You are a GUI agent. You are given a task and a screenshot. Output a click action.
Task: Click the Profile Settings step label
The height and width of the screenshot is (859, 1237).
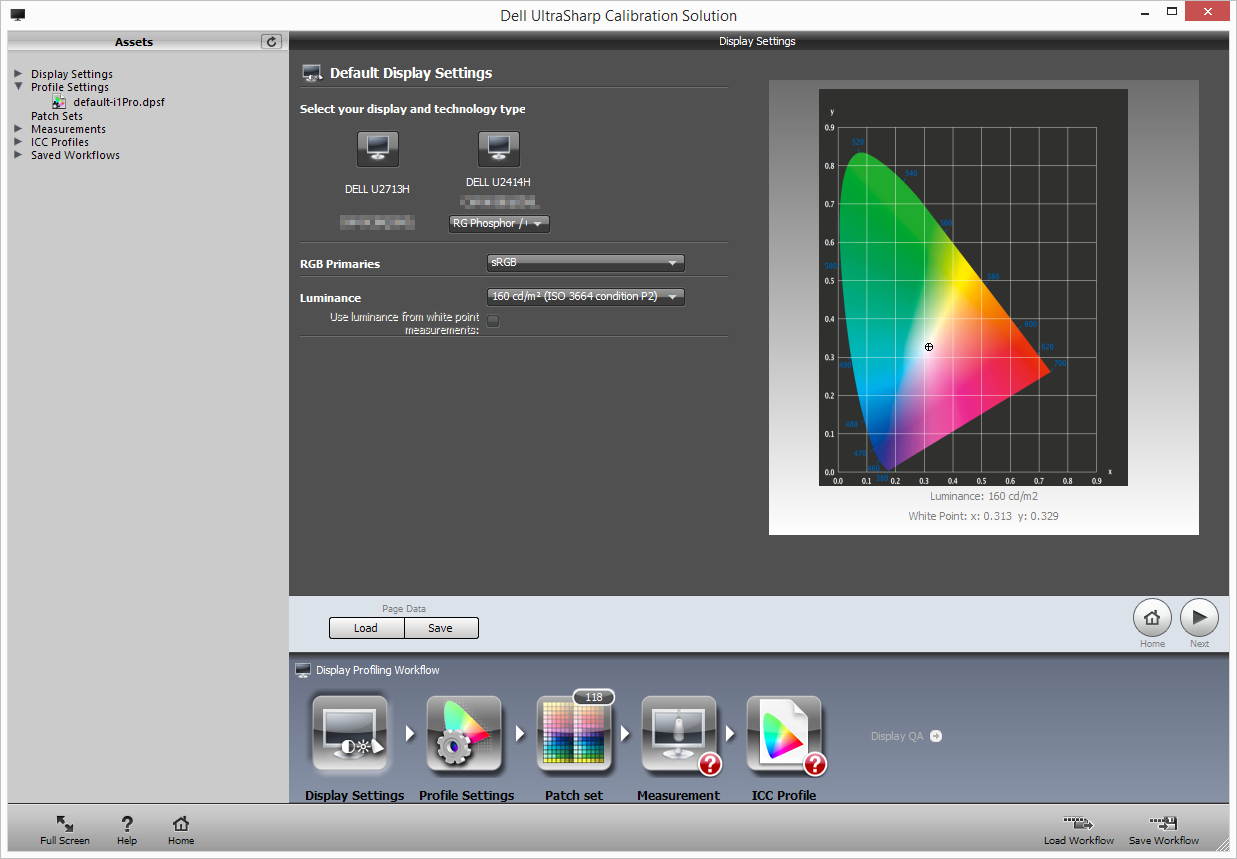click(x=466, y=796)
